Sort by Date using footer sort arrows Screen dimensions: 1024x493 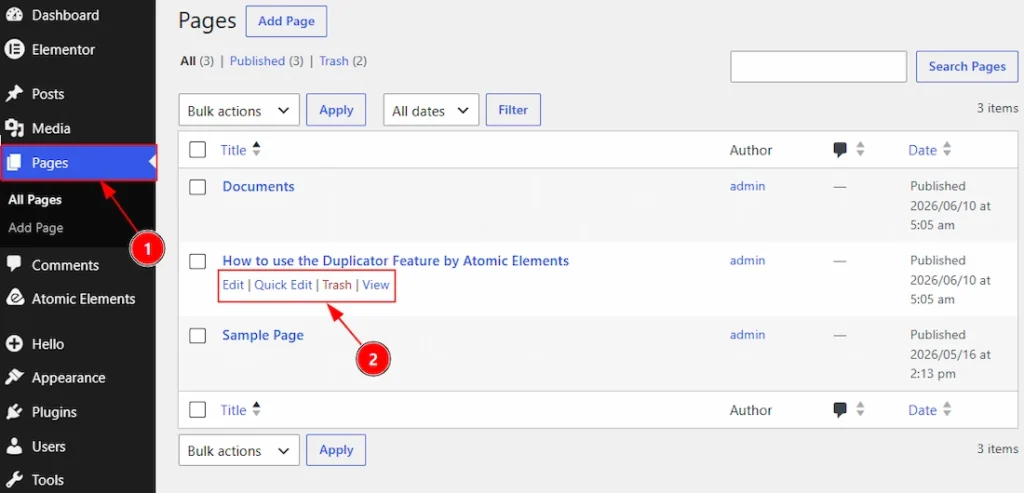pyautogui.click(x=946, y=409)
